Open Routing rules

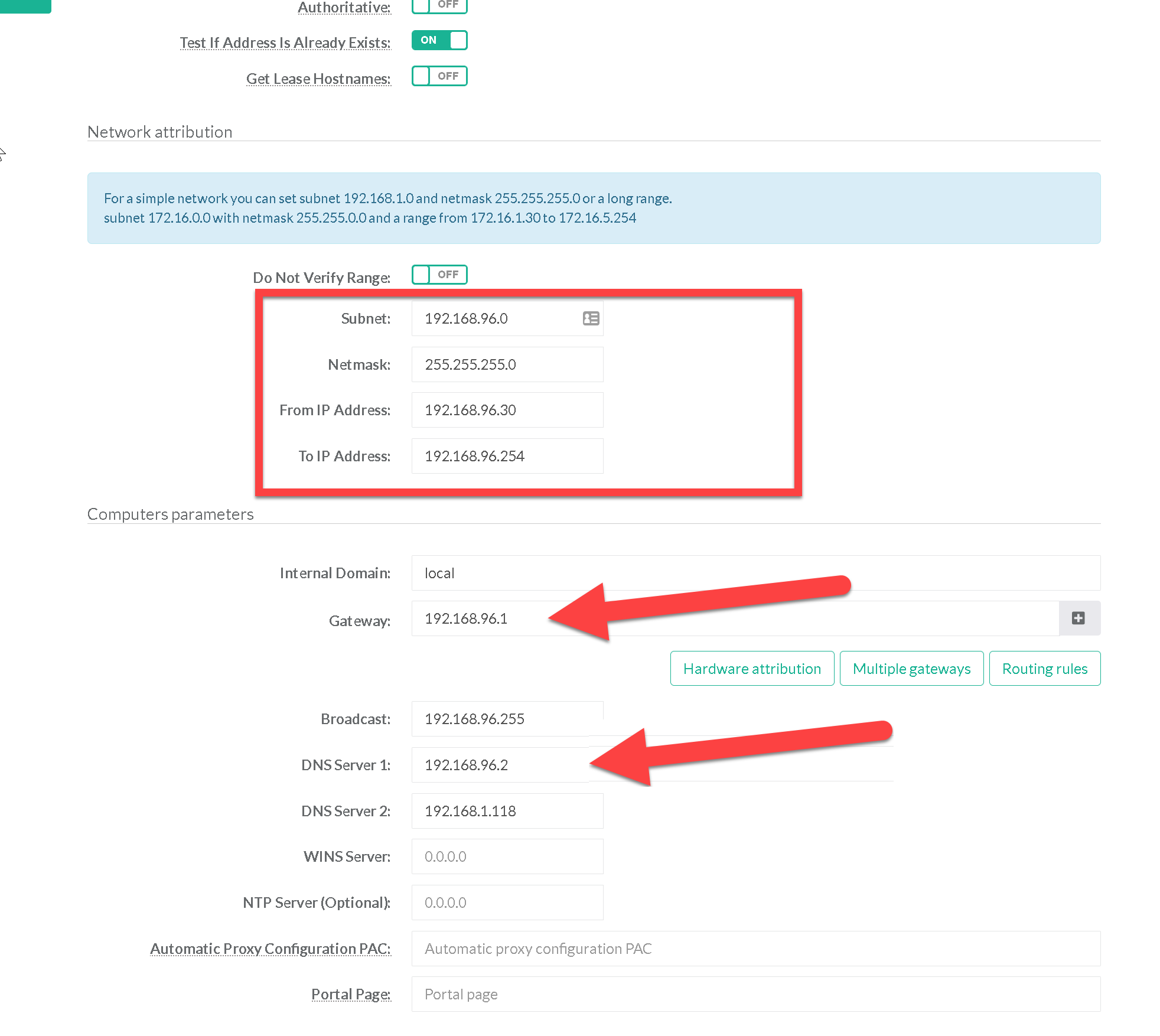[x=1044, y=669]
